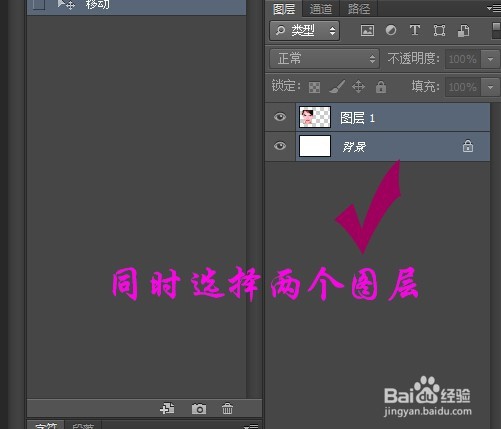Delete current history state trash icon
This screenshot has width=501, height=429.
click(x=227, y=408)
